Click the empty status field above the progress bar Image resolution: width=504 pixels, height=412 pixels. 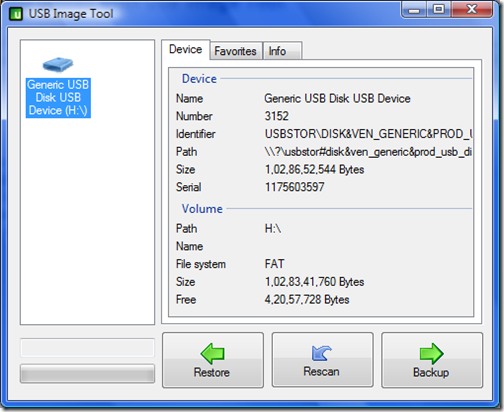(x=87, y=348)
